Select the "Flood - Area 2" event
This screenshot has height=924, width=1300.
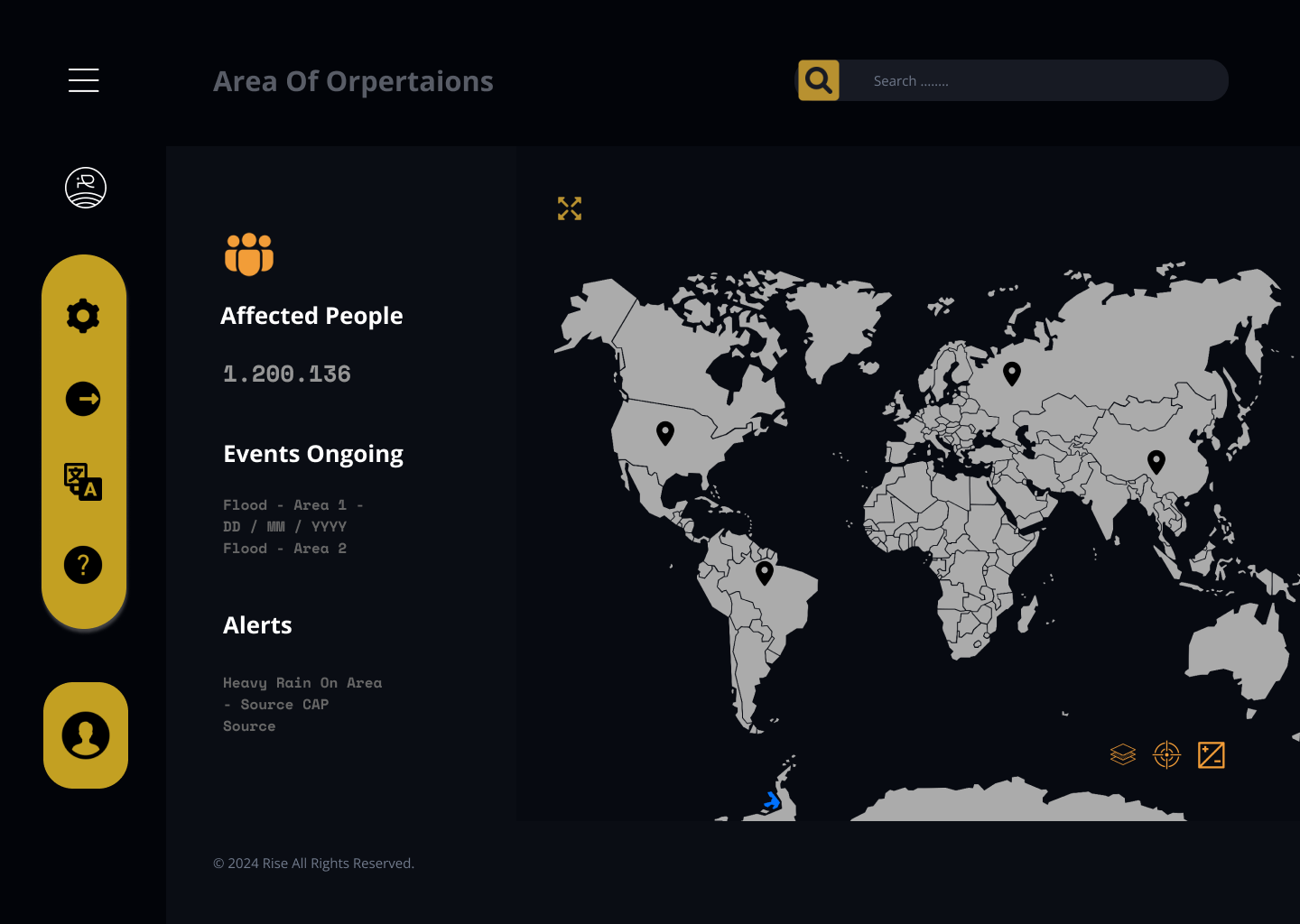285,549
